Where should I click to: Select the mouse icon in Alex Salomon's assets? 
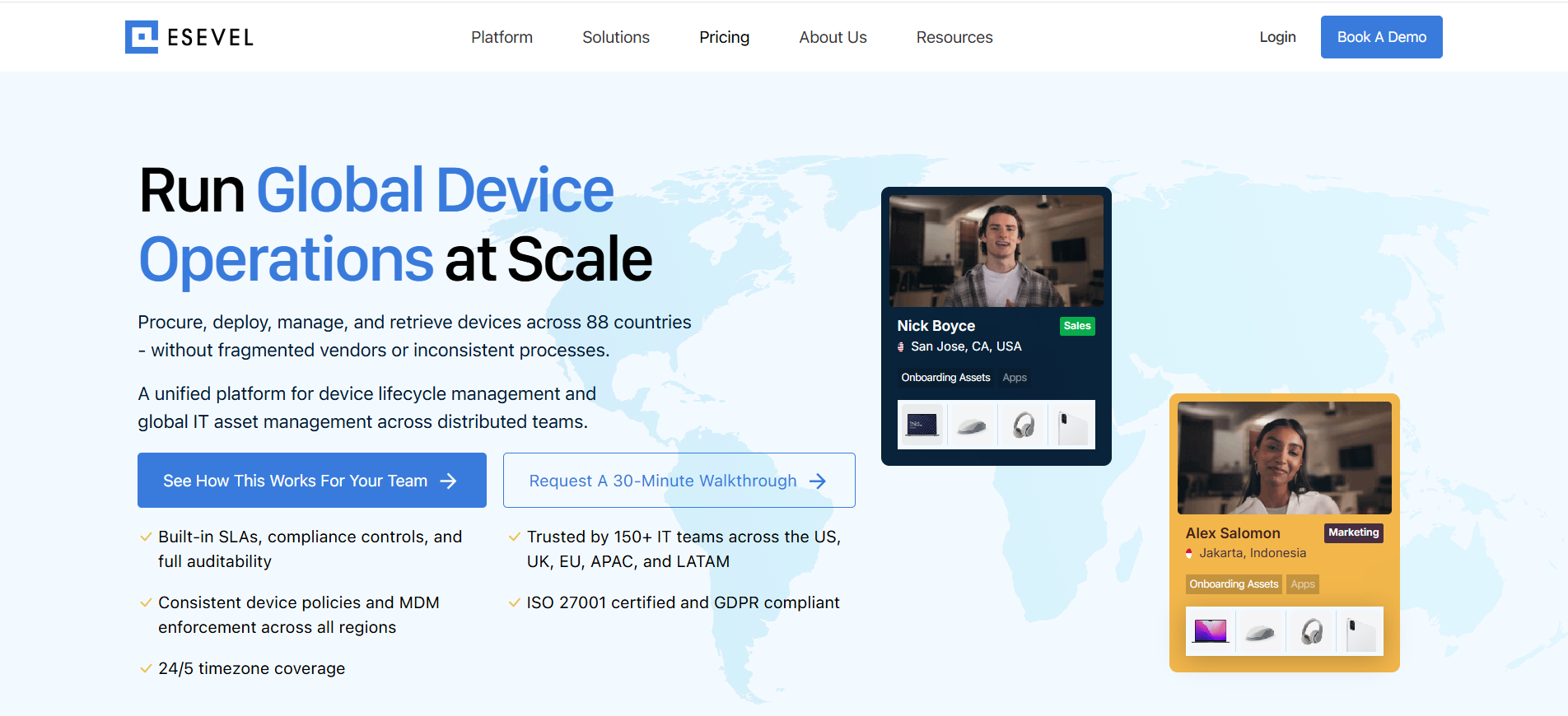coord(1260,632)
